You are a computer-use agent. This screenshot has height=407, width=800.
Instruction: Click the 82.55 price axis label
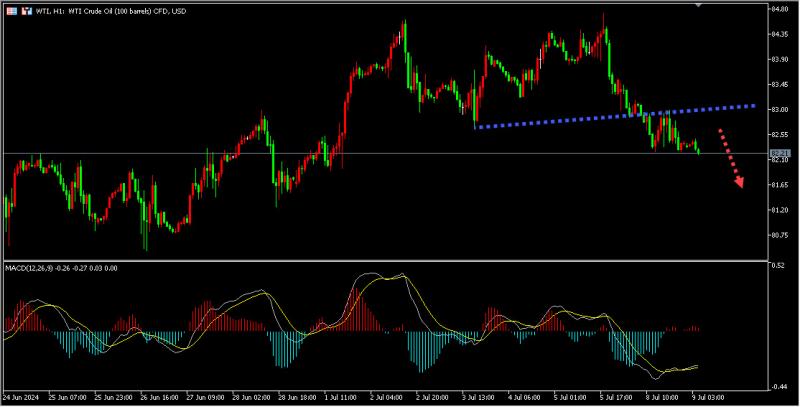(x=779, y=135)
